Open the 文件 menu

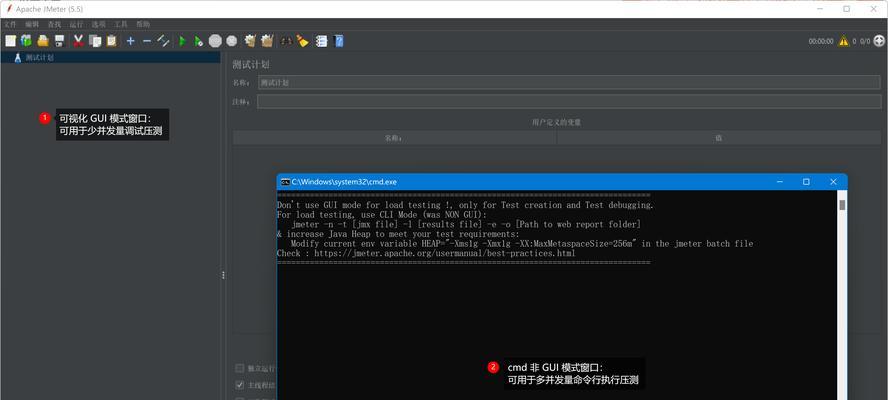(x=10, y=24)
